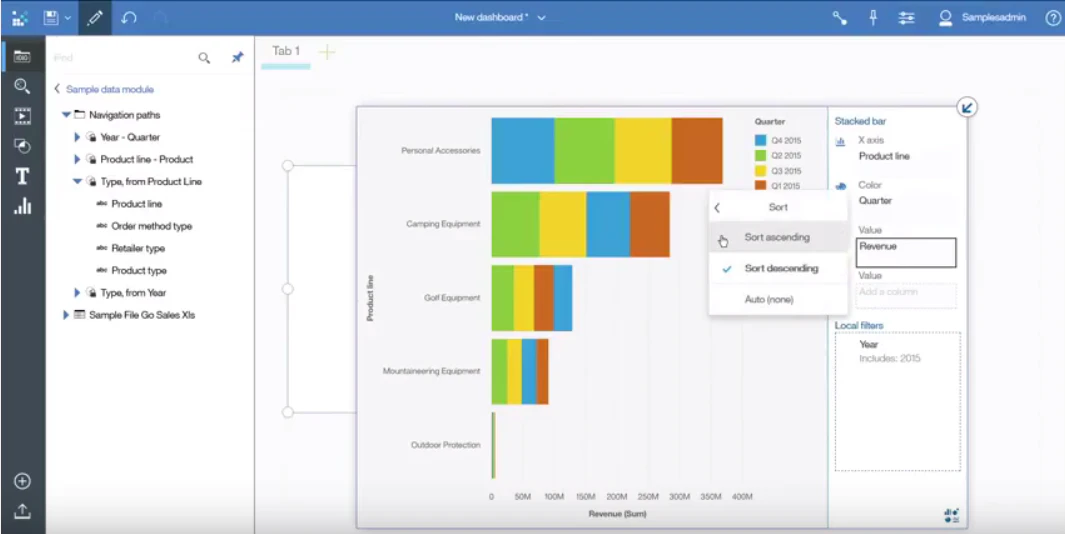Click the Camping Equipment axis label
The height and width of the screenshot is (534, 1065).
tap(443, 224)
